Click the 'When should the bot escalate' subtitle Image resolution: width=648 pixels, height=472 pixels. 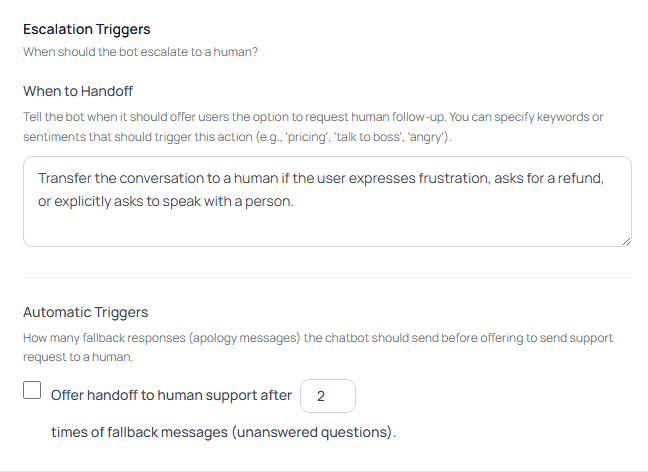[x=140, y=52]
